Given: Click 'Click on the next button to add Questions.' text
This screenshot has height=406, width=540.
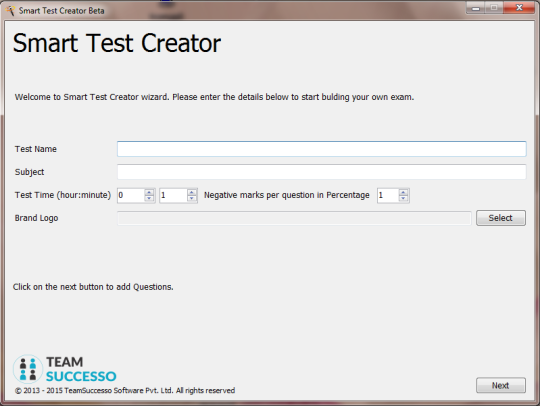Looking at the screenshot, I should [93, 287].
